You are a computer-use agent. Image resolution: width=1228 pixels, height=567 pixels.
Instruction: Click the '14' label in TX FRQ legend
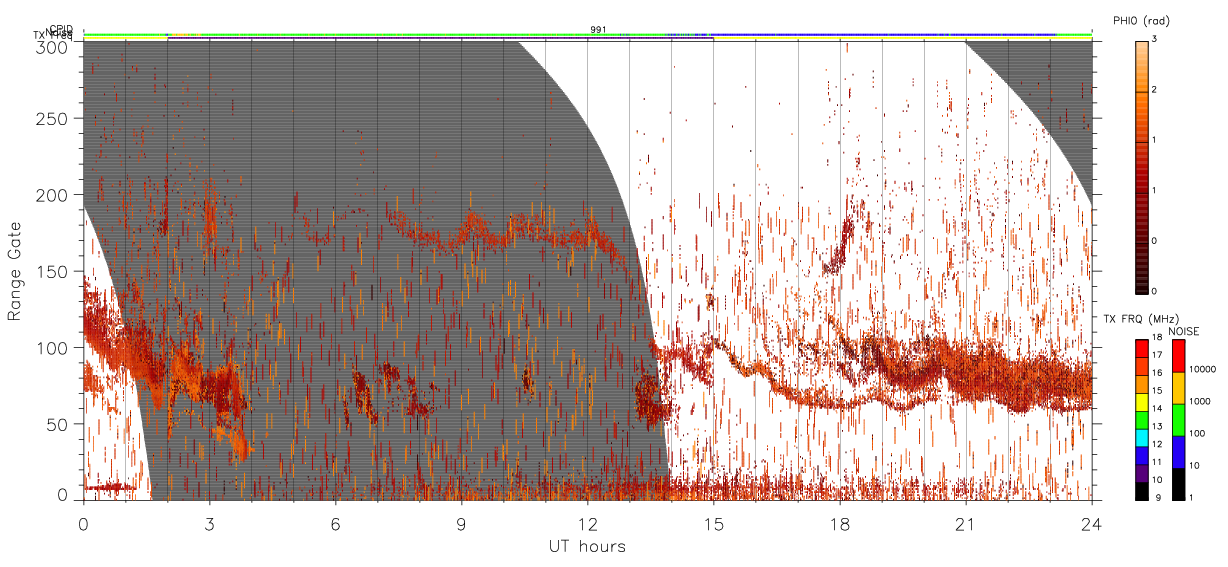(1157, 411)
